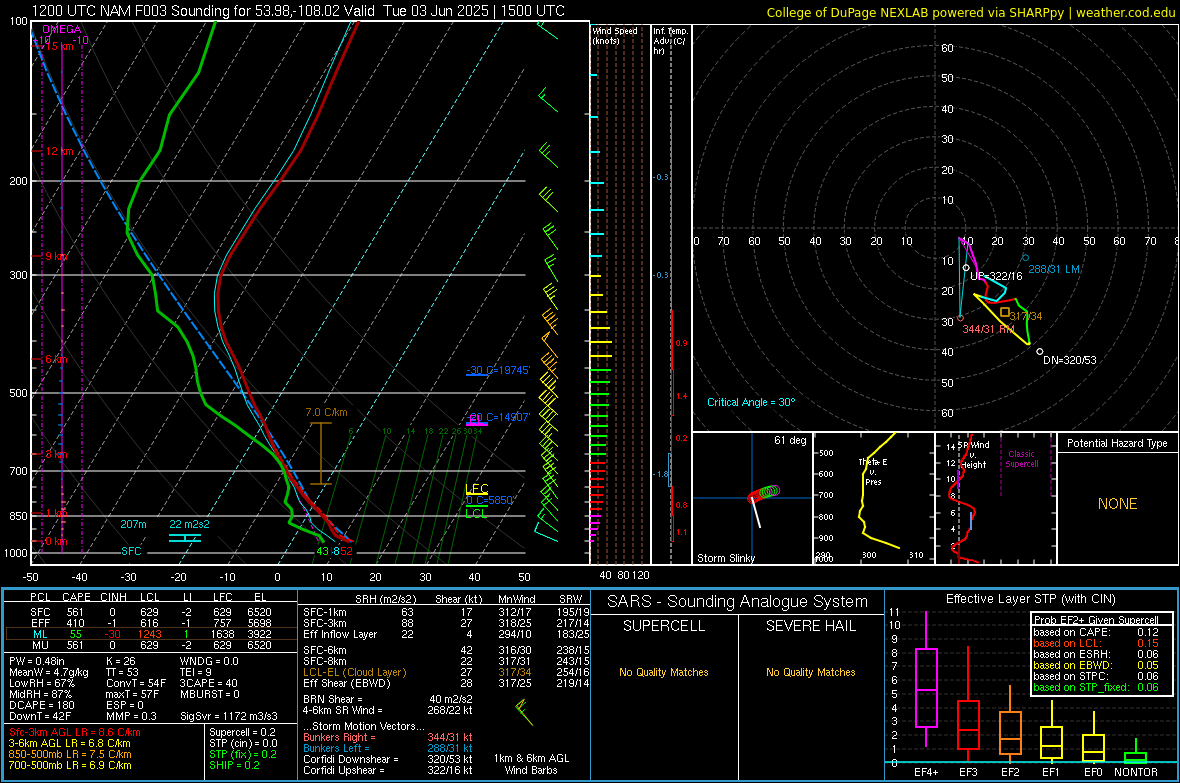Select the EFF parcel row
1180x783 pixels.
tap(150, 623)
